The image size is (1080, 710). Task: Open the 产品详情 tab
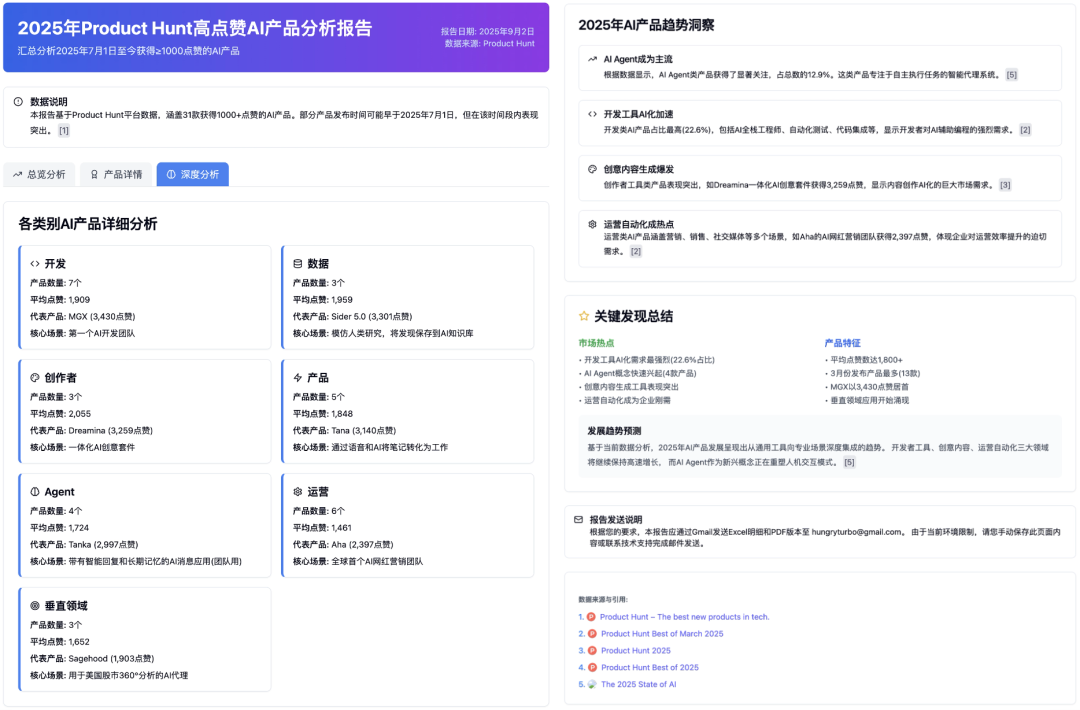click(116, 174)
